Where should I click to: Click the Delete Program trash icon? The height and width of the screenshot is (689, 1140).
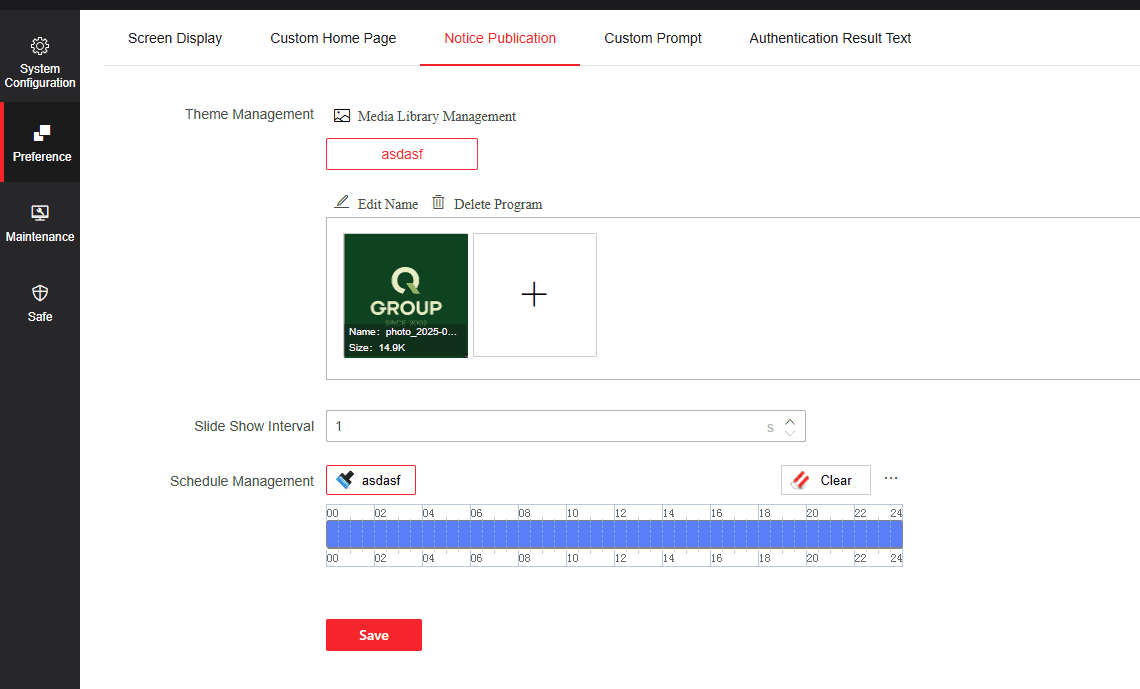click(x=438, y=203)
